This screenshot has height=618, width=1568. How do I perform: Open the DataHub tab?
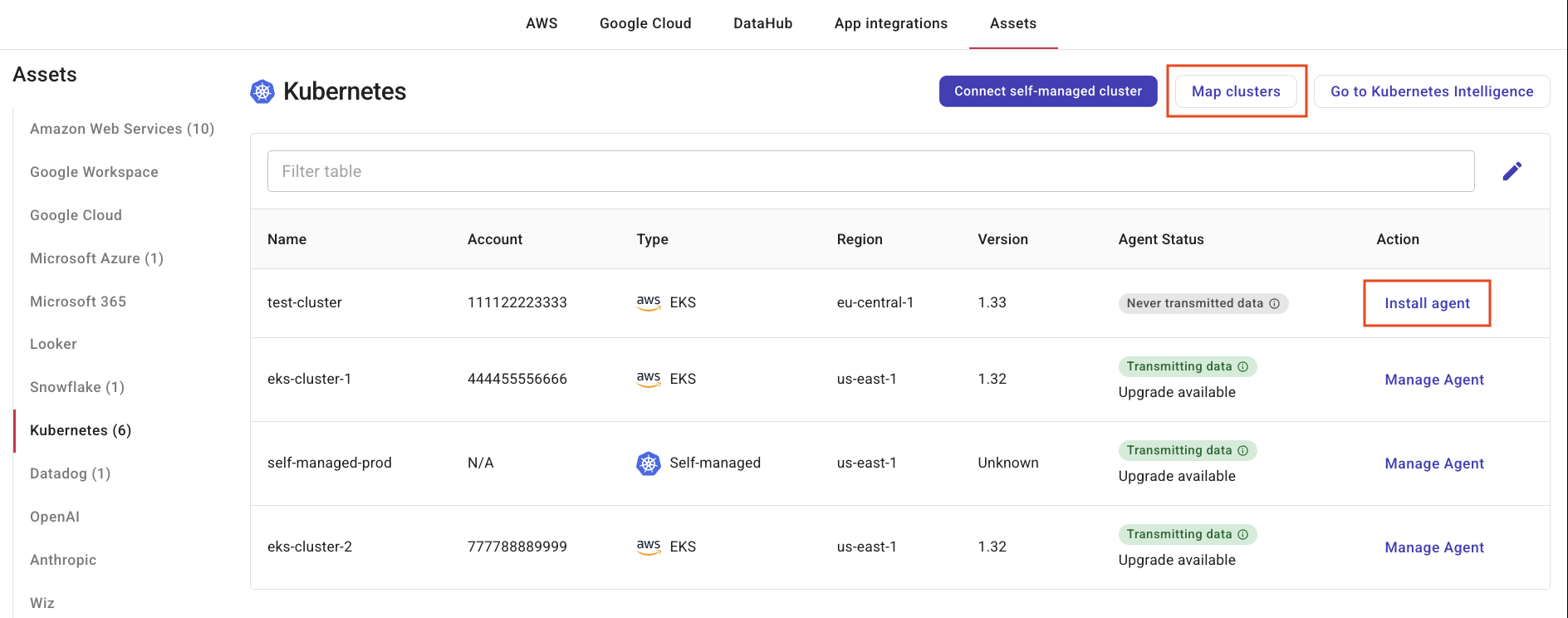tap(762, 23)
